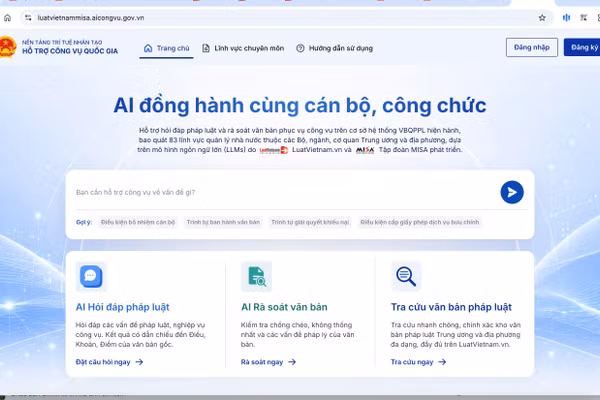
Task: Open Lĩnh vực chuyên môn menu
Action: (x=243, y=48)
